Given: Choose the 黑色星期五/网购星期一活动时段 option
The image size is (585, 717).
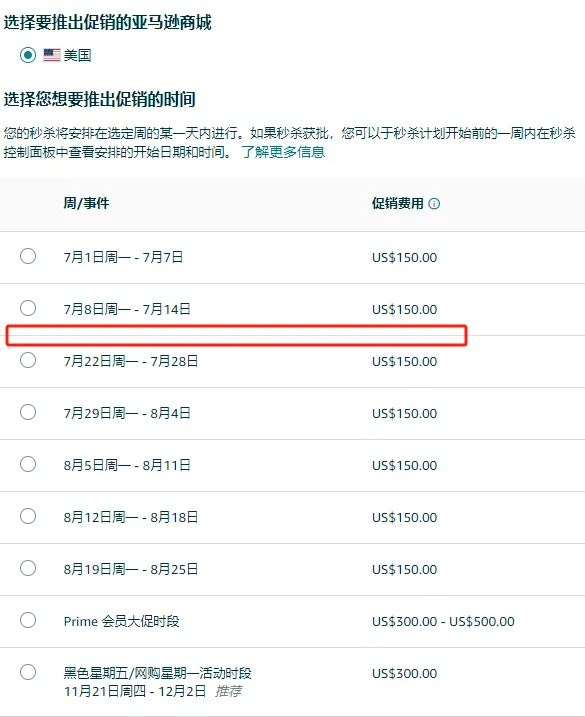Looking at the screenshot, I should [28, 672].
